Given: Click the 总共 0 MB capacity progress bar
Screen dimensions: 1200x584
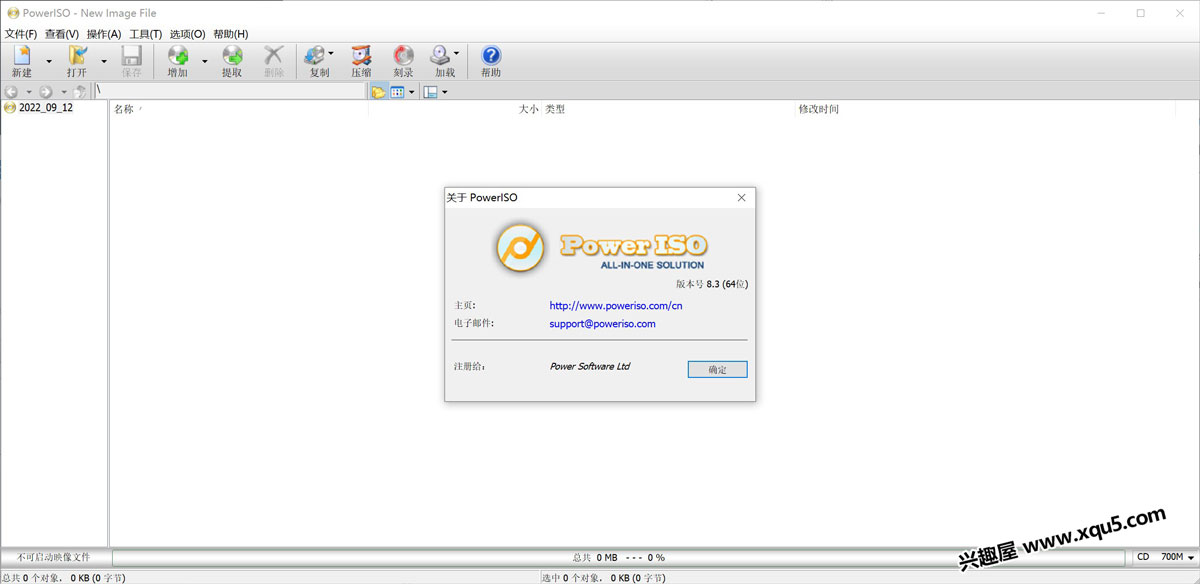Looking at the screenshot, I should pos(618,557).
